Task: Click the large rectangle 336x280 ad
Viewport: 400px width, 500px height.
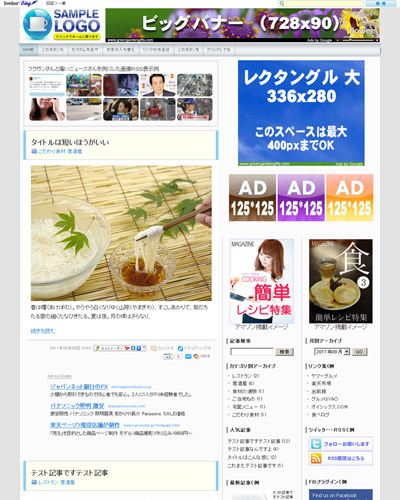Action: [301, 113]
